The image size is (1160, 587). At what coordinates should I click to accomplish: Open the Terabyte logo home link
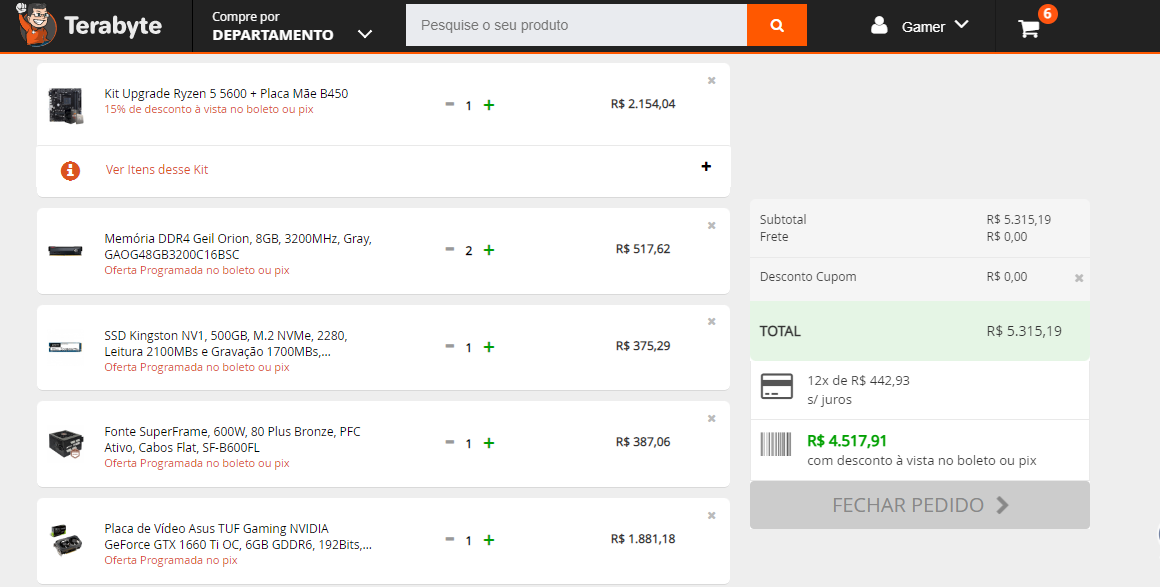89,25
